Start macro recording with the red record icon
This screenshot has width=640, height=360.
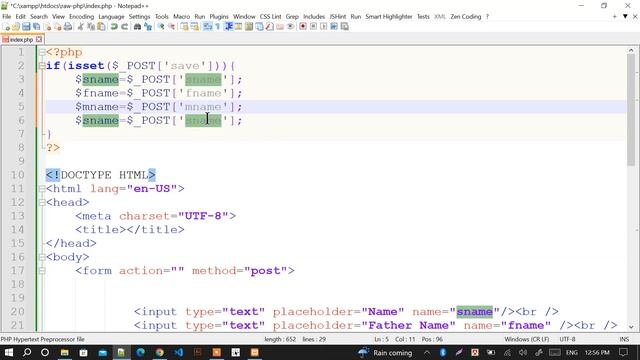(303, 27)
